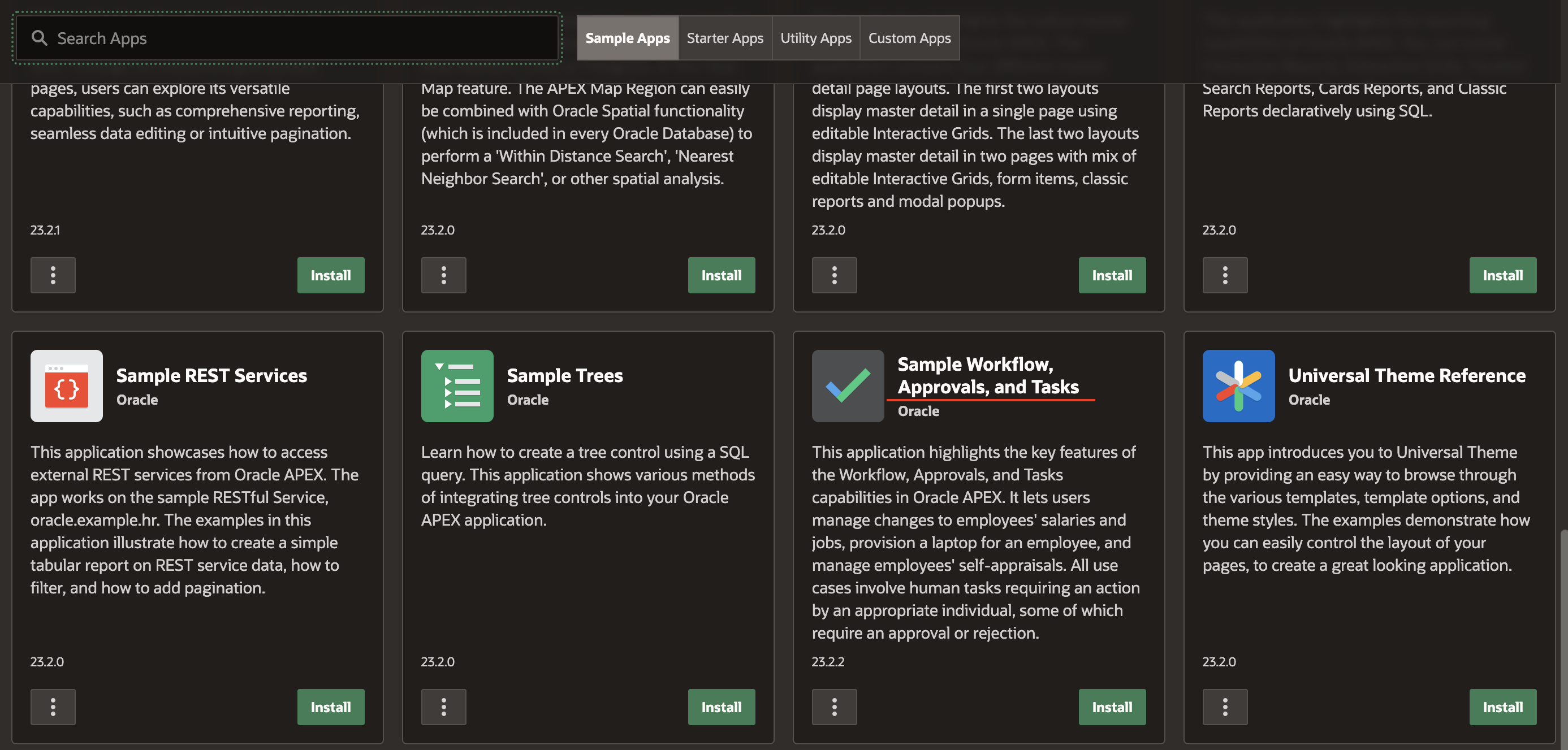Viewport: 1568px width, 750px height.
Task: Select the Utility Apps tab
Action: 815,37
